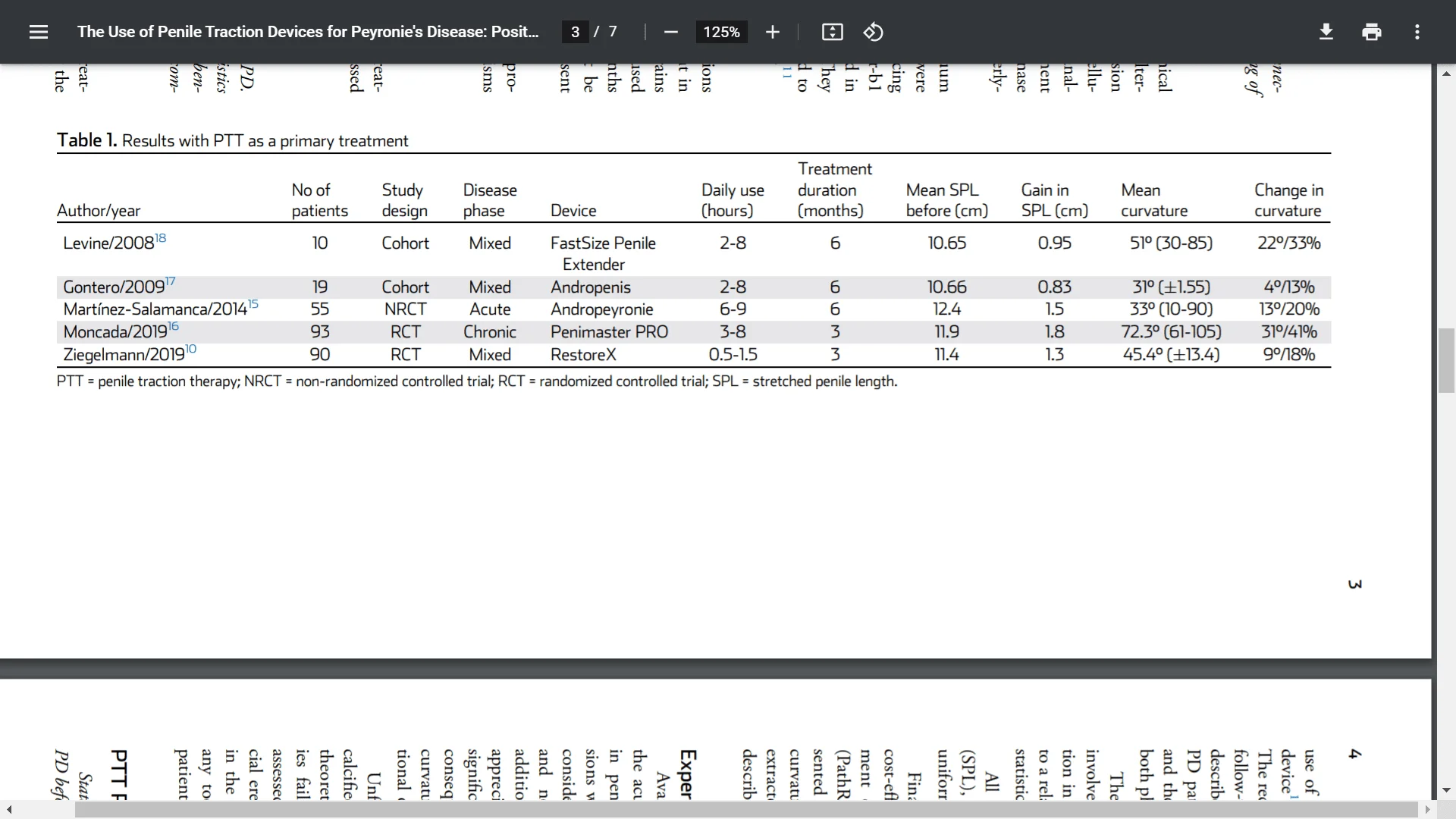
Task: Click the scroll right arrow
Action: coord(1427,810)
